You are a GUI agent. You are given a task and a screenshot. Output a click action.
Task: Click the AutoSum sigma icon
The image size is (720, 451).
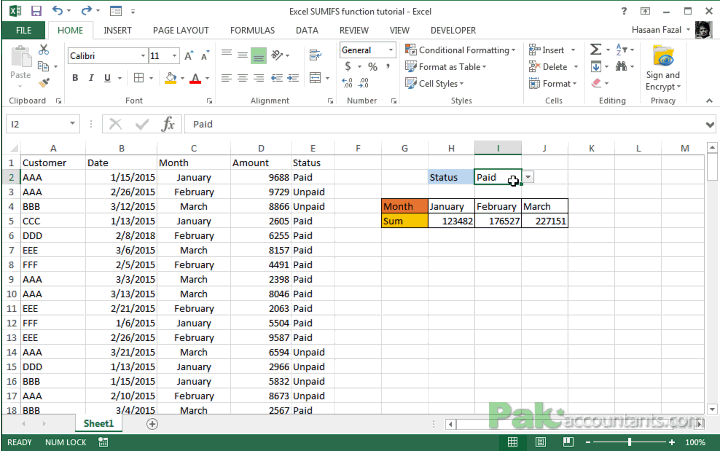pyautogui.click(x=595, y=50)
